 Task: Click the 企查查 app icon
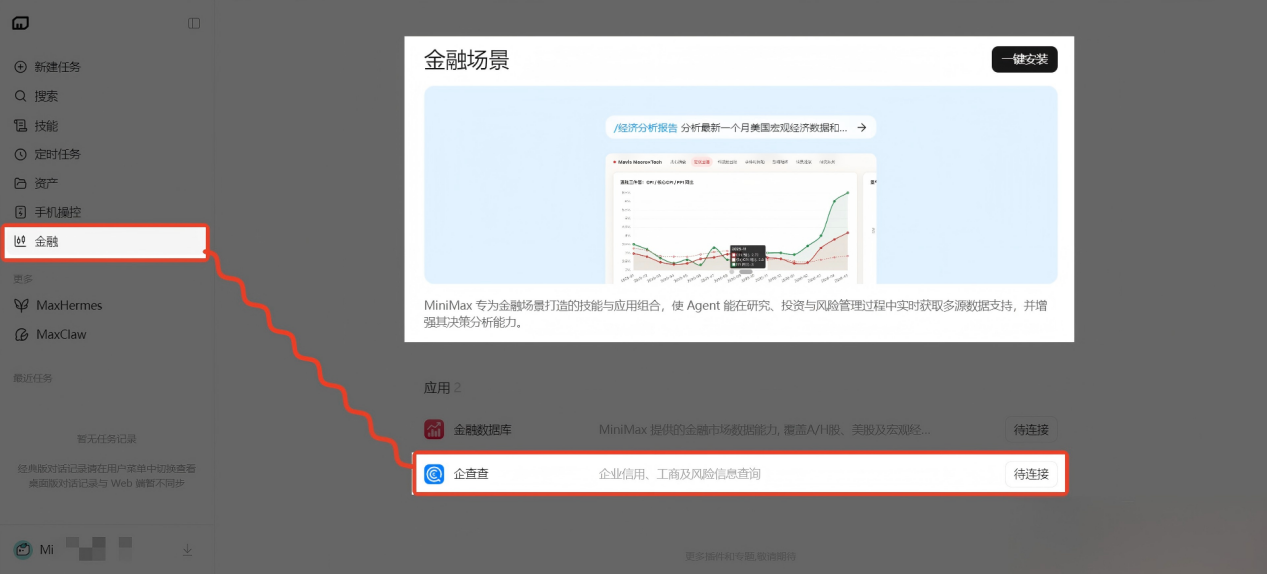(434, 474)
